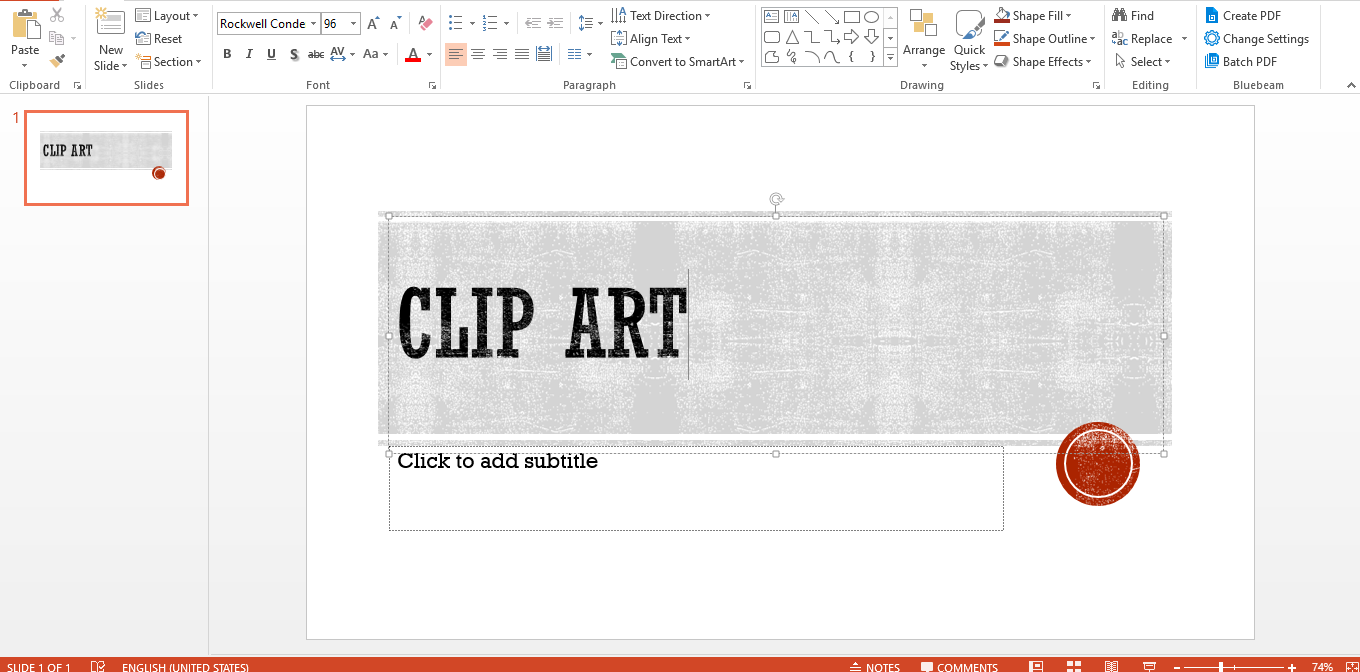Image resolution: width=1360 pixels, height=672 pixels.
Task: Toggle italic formatting
Action: coord(248,54)
